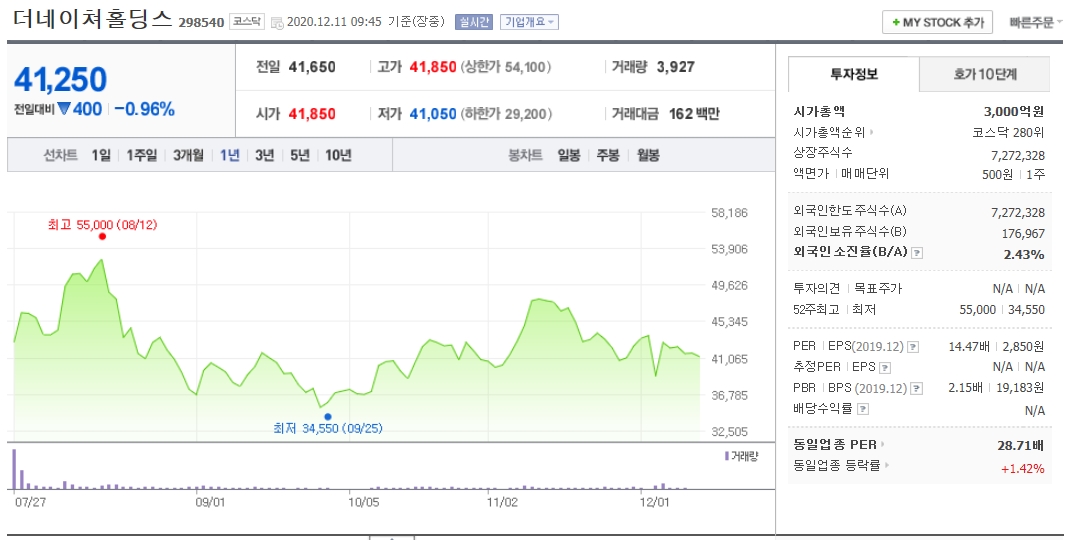The width and height of the screenshot is (1067, 540).
Task: Select the 1주일 line chart period
Action: [142, 155]
